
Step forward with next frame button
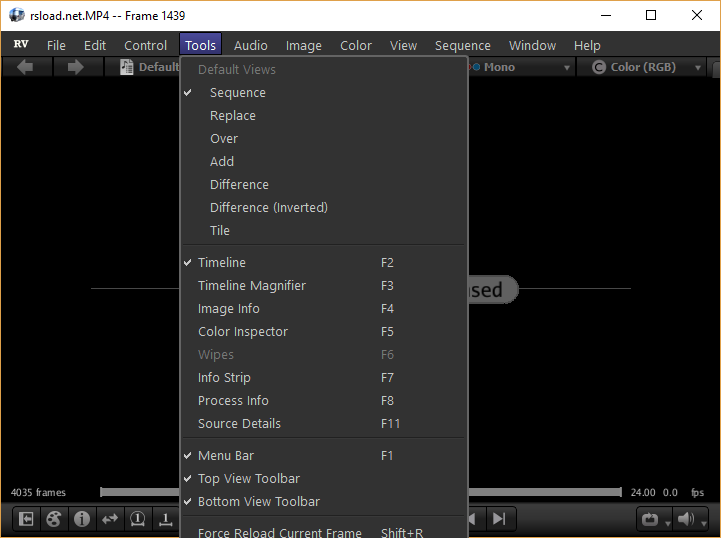point(499,519)
